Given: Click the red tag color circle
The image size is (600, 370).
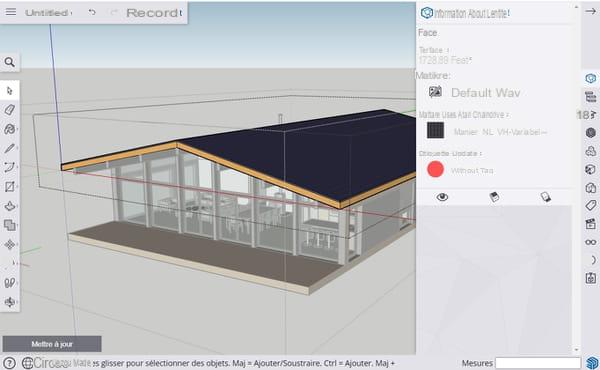Looking at the screenshot, I should pyautogui.click(x=435, y=169).
